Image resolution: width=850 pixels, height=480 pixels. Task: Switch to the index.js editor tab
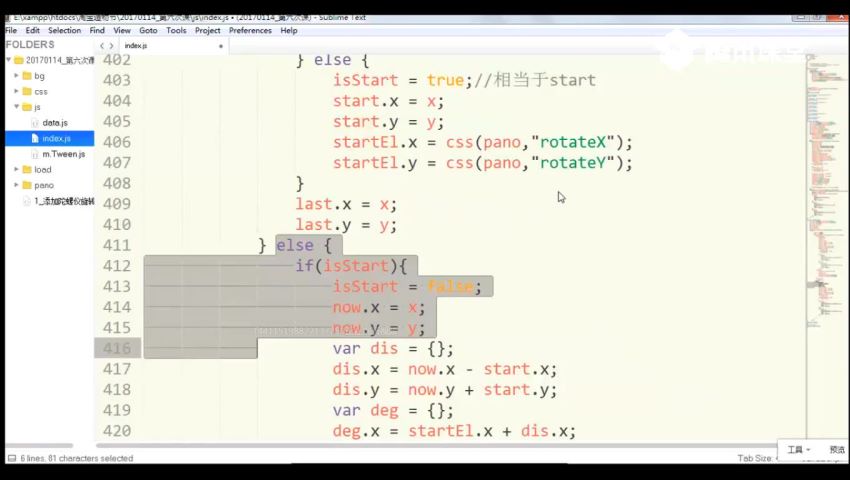tap(136, 46)
